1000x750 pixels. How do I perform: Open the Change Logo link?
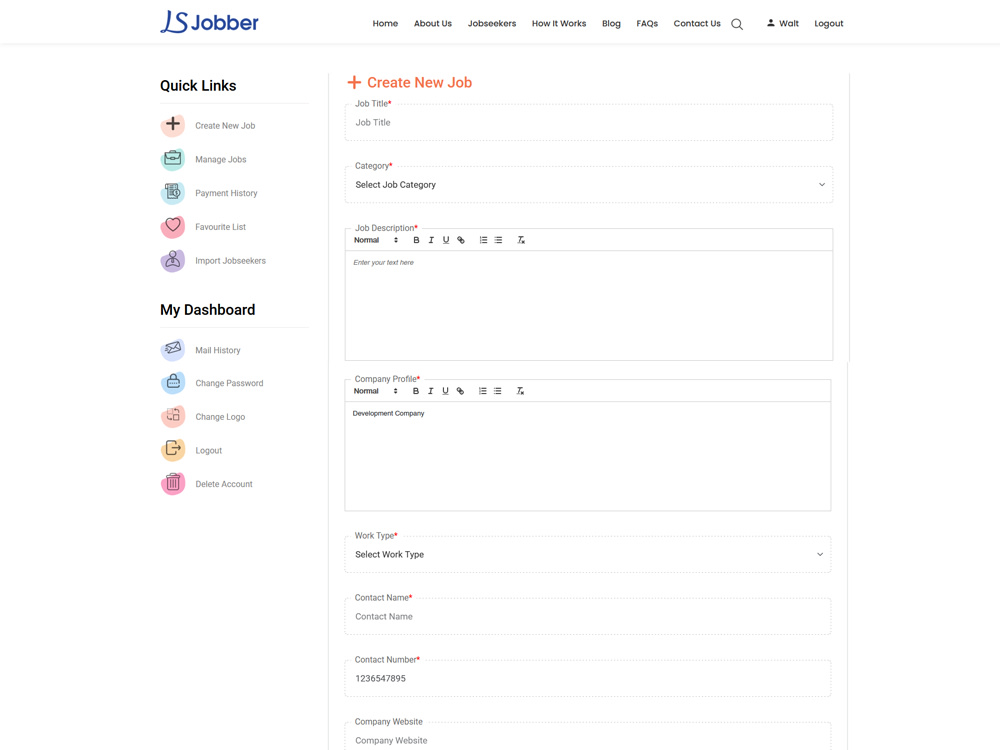pos(220,417)
